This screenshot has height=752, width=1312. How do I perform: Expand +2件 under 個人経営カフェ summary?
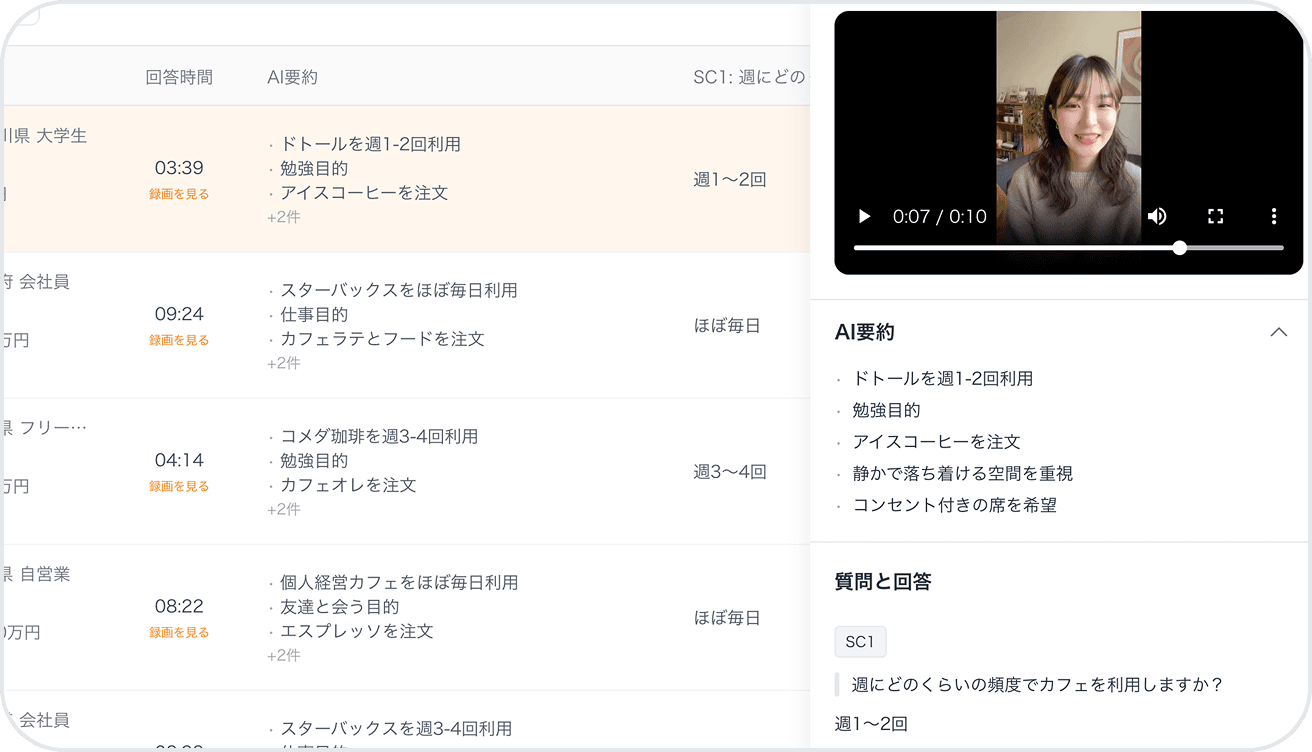tap(284, 655)
